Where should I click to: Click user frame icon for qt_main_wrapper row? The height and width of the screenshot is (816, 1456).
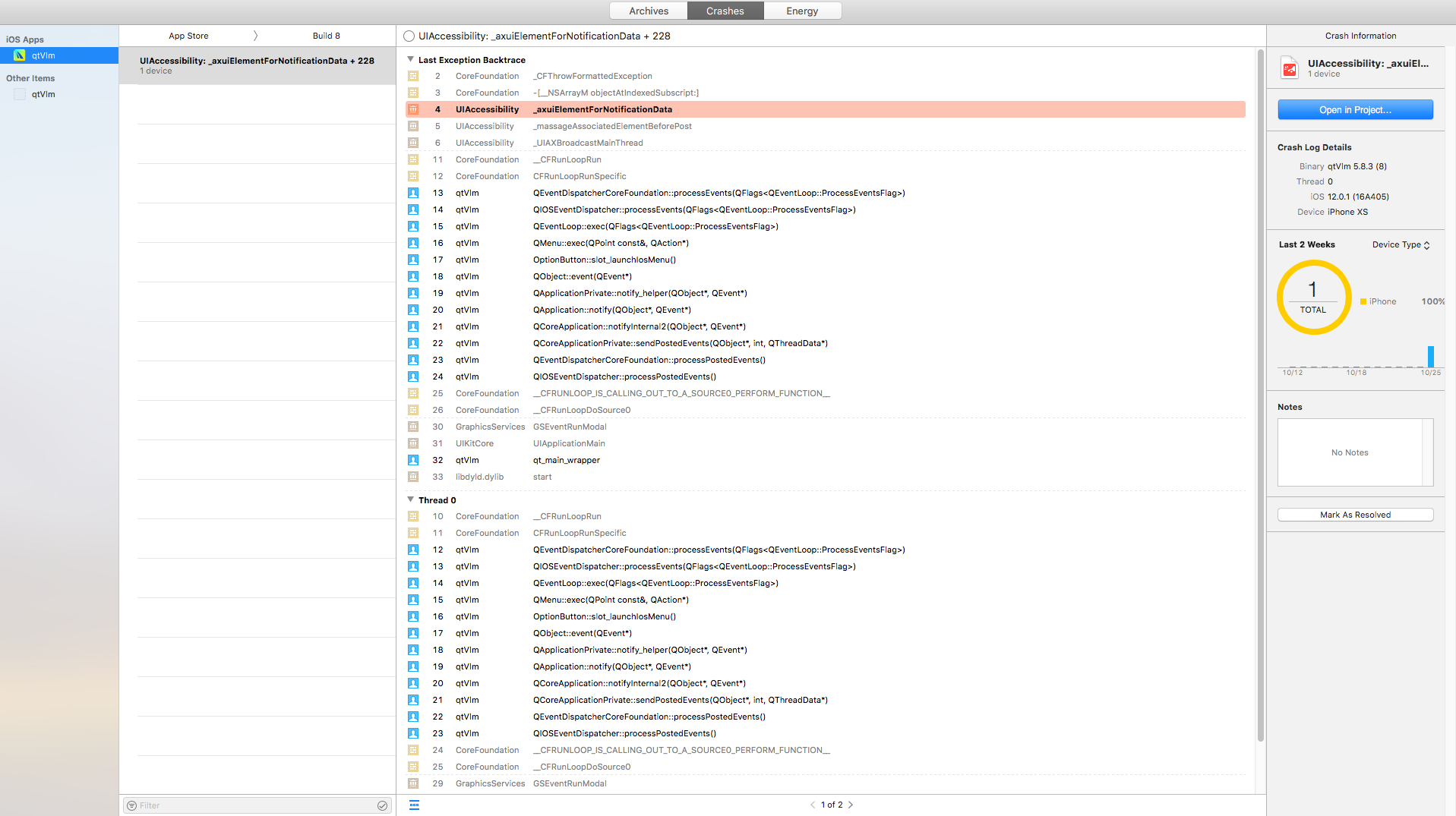pos(413,460)
